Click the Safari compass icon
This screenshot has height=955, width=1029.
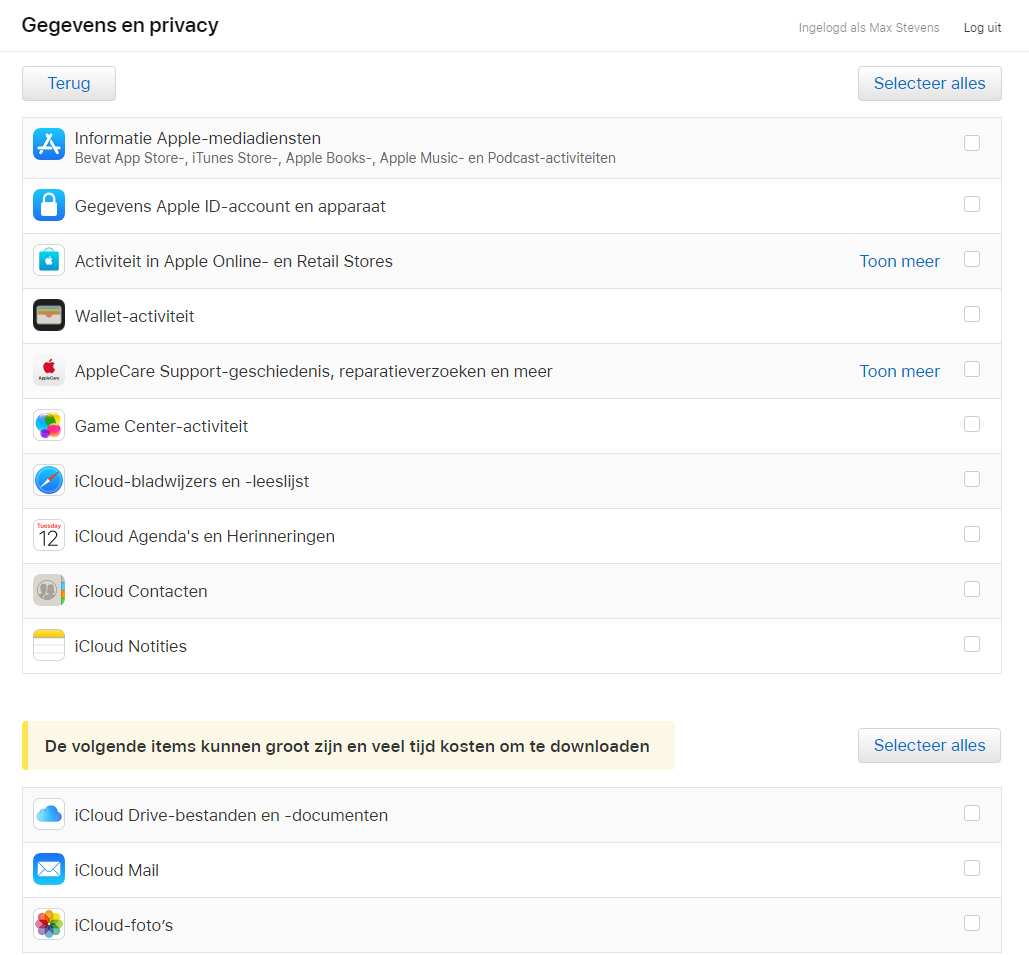pos(49,480)
